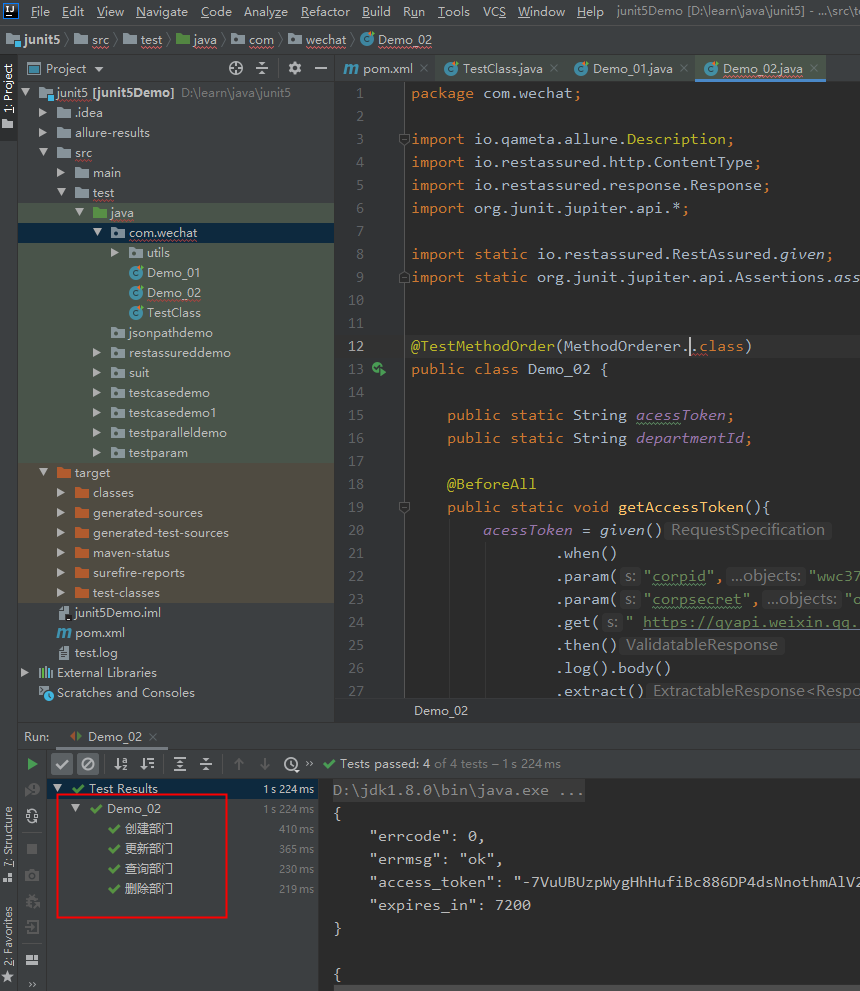Image resolution: width=860 pixels, height=991 pixels.
Task: Hide the Project panel with the minus icon
Action: [321, 68]
